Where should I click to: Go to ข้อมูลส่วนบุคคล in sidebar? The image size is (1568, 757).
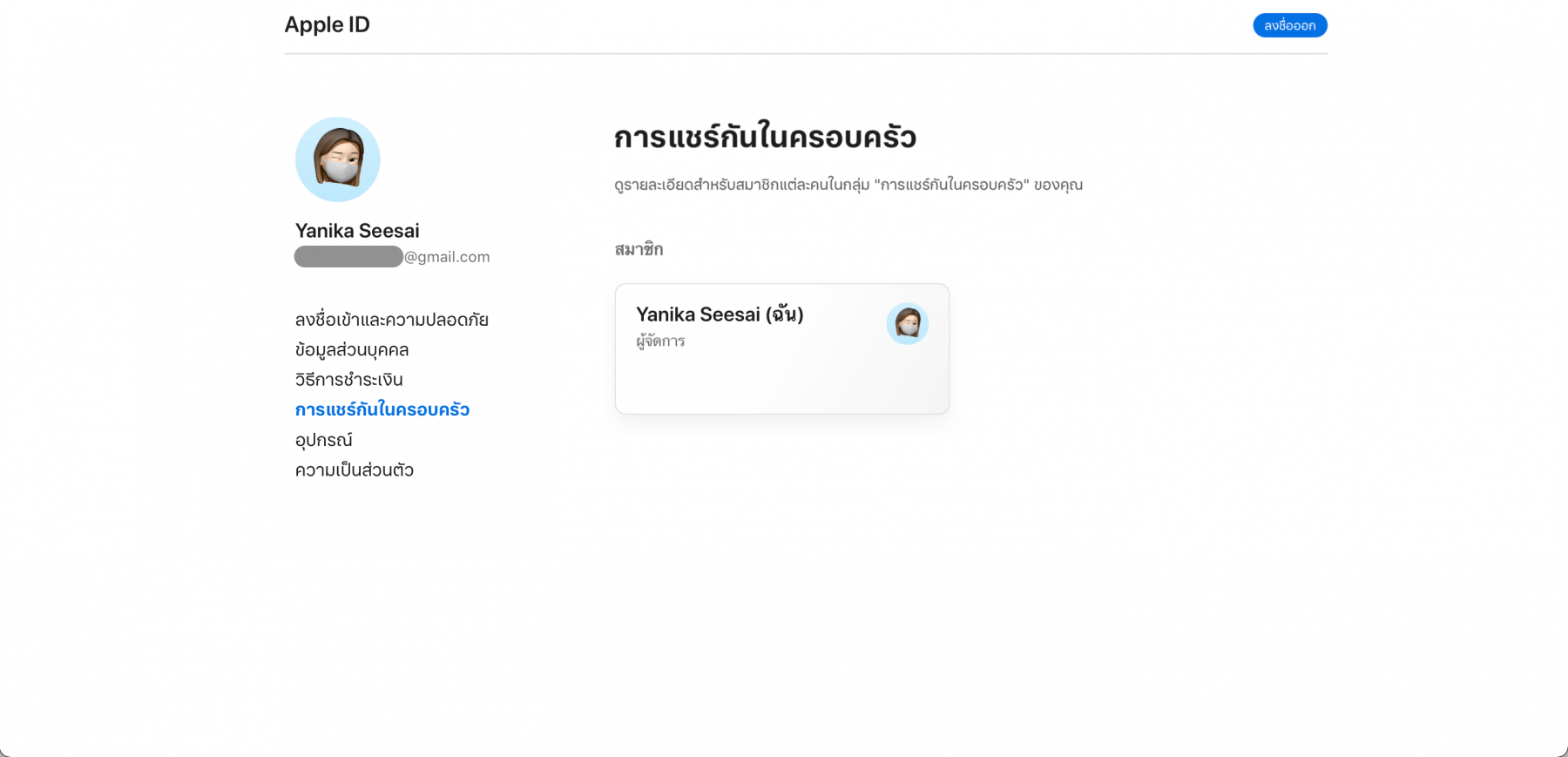(351, 350)
